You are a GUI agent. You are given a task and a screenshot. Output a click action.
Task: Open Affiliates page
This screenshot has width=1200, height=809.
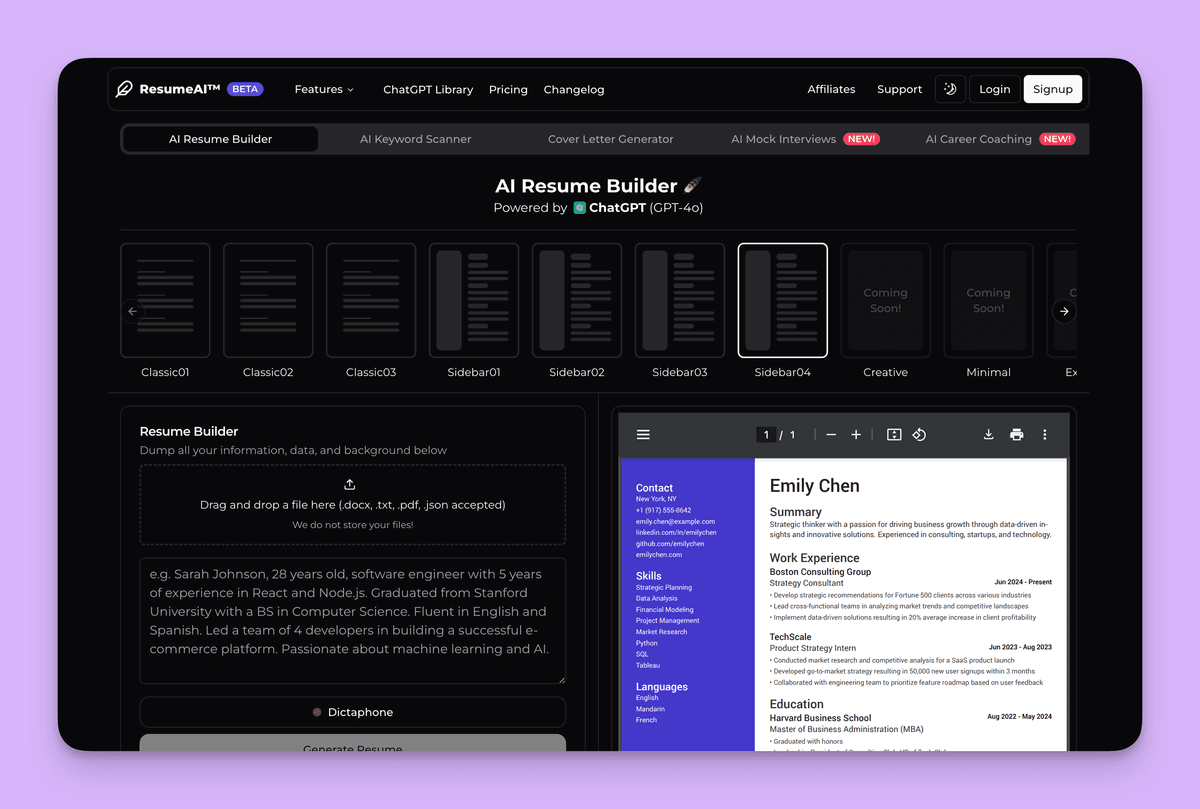(831, 89)
